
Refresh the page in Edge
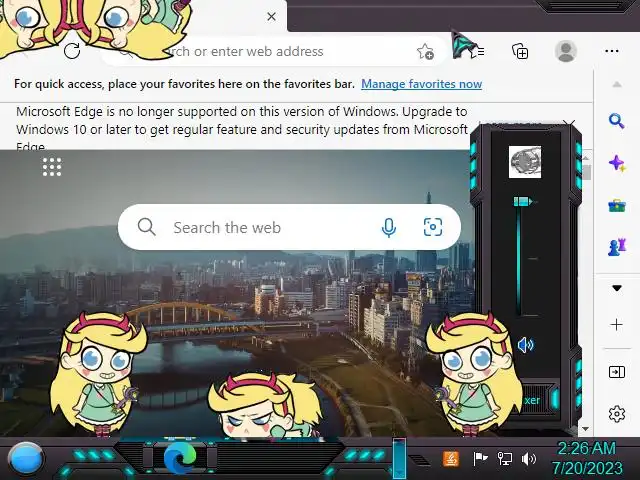coord(72,51)
